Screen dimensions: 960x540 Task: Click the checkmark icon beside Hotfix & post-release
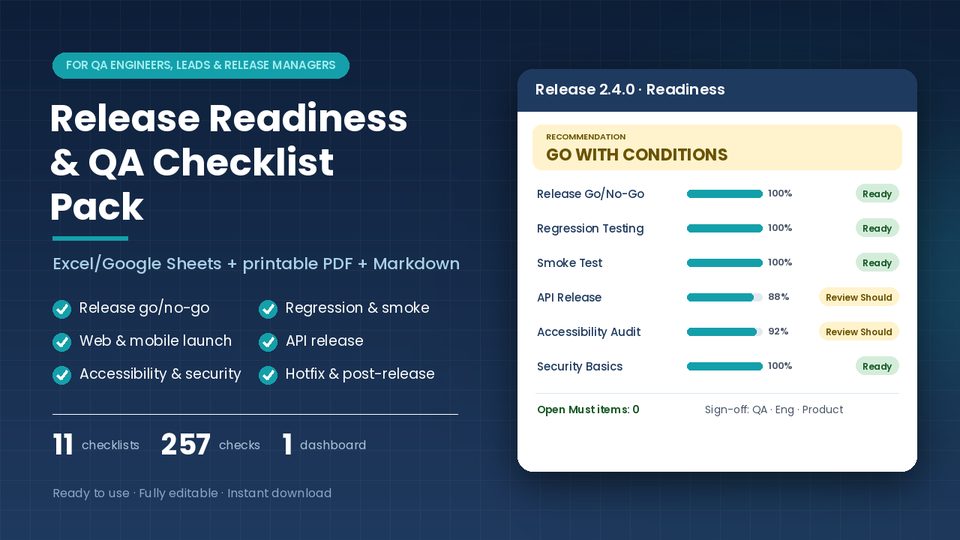268,375
